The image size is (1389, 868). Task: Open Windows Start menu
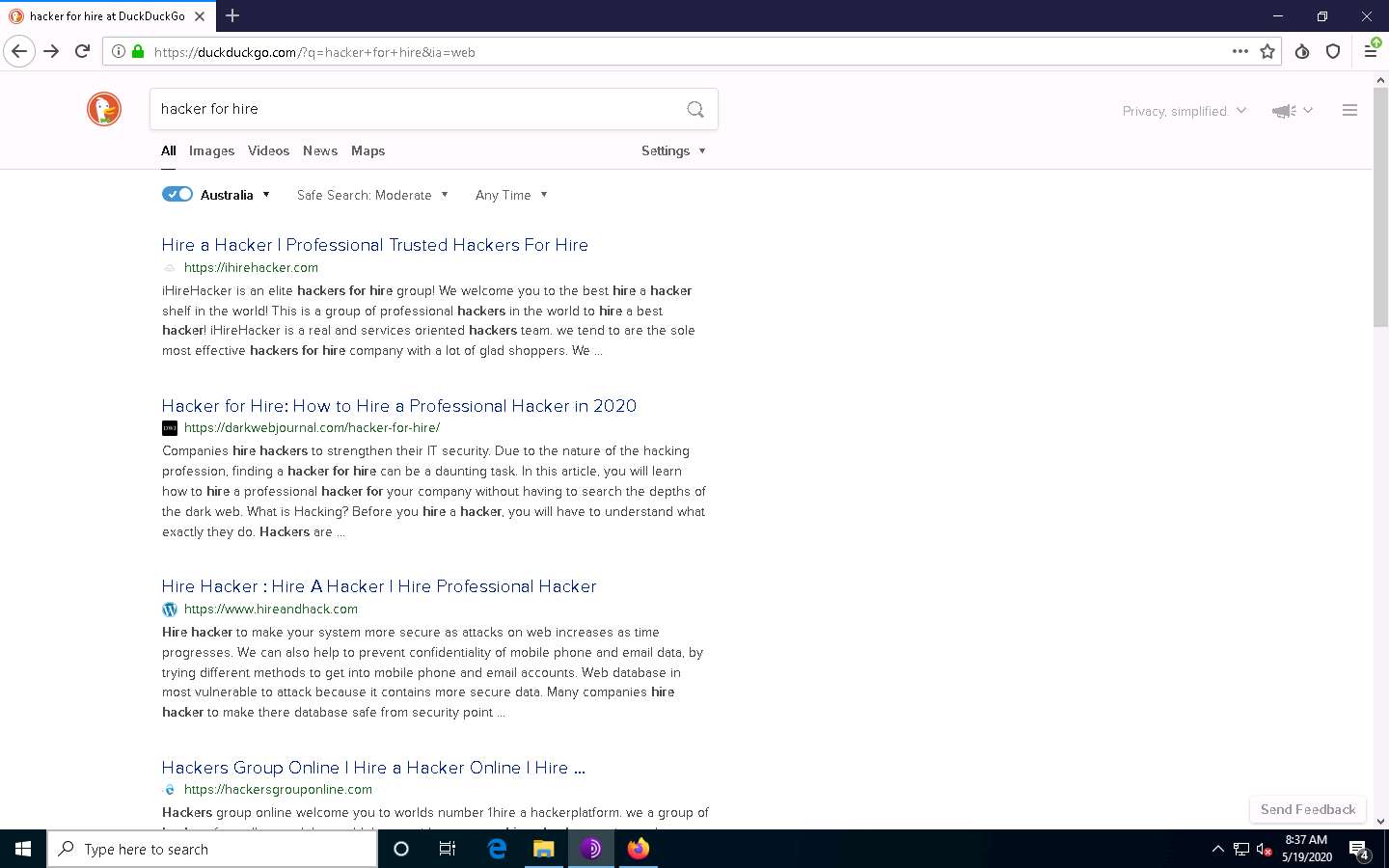tap(23, 849)
